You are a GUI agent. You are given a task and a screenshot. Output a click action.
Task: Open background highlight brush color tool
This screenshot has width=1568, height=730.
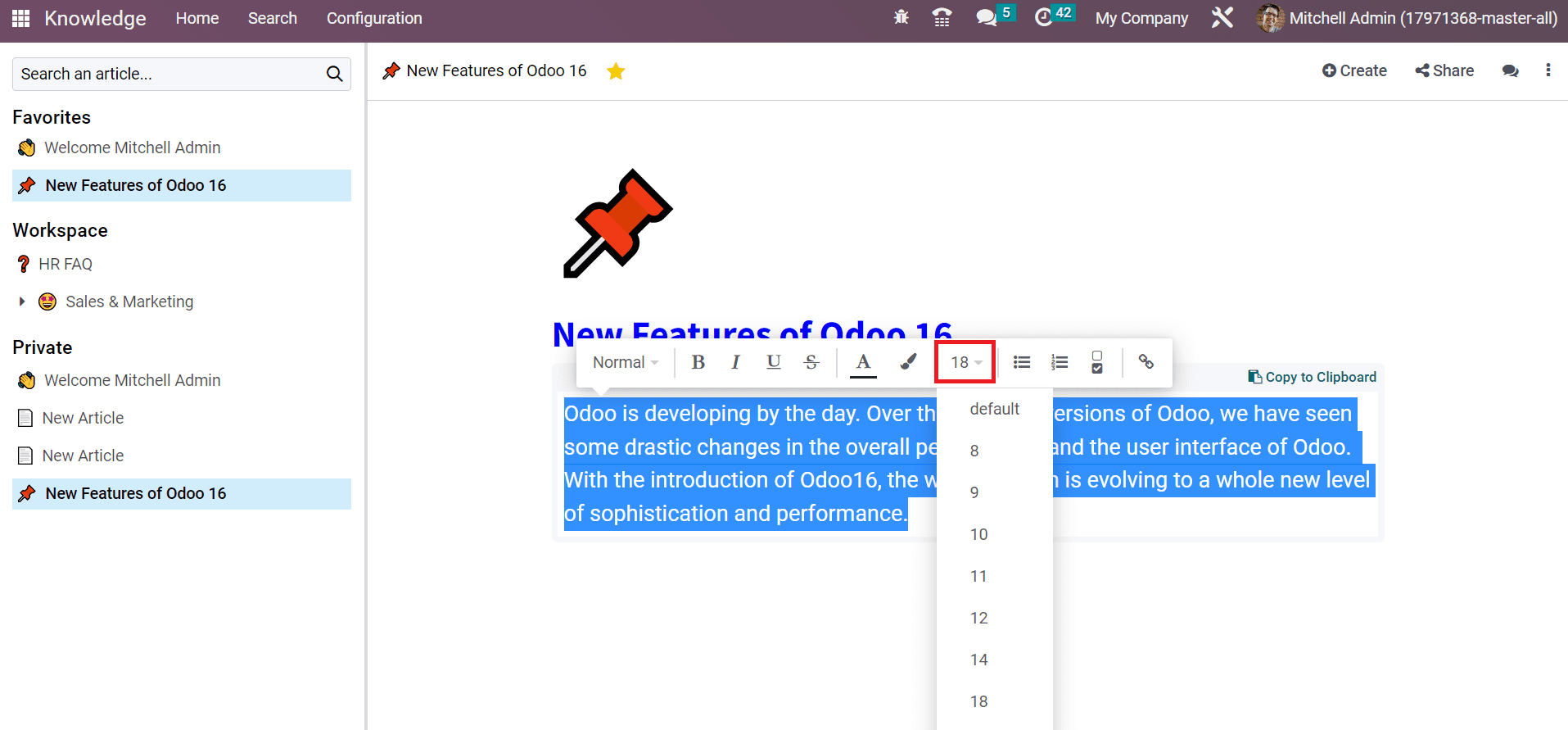908,362
